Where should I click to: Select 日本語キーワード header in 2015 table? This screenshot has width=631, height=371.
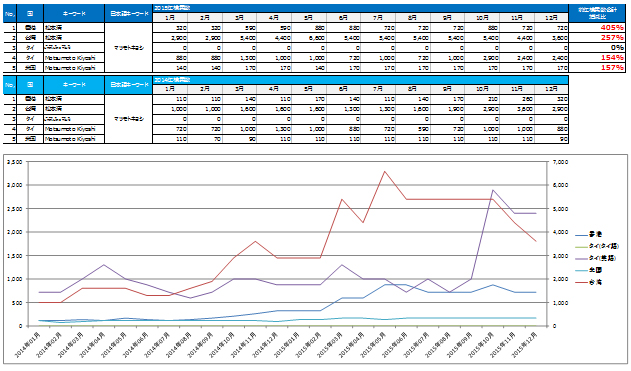point(129,14)
